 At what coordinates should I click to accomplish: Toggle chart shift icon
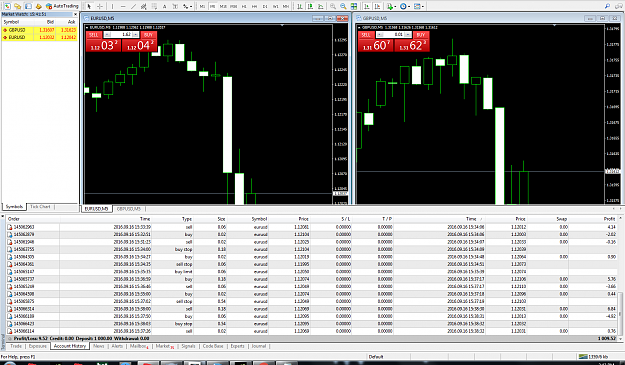tap(377, 6)
